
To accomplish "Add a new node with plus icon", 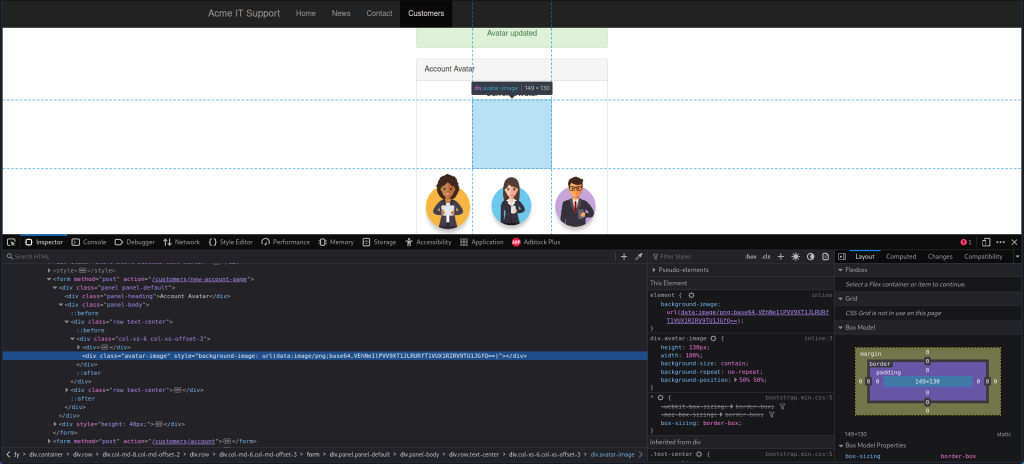I will pyautogui.click(x=624, y=257).
